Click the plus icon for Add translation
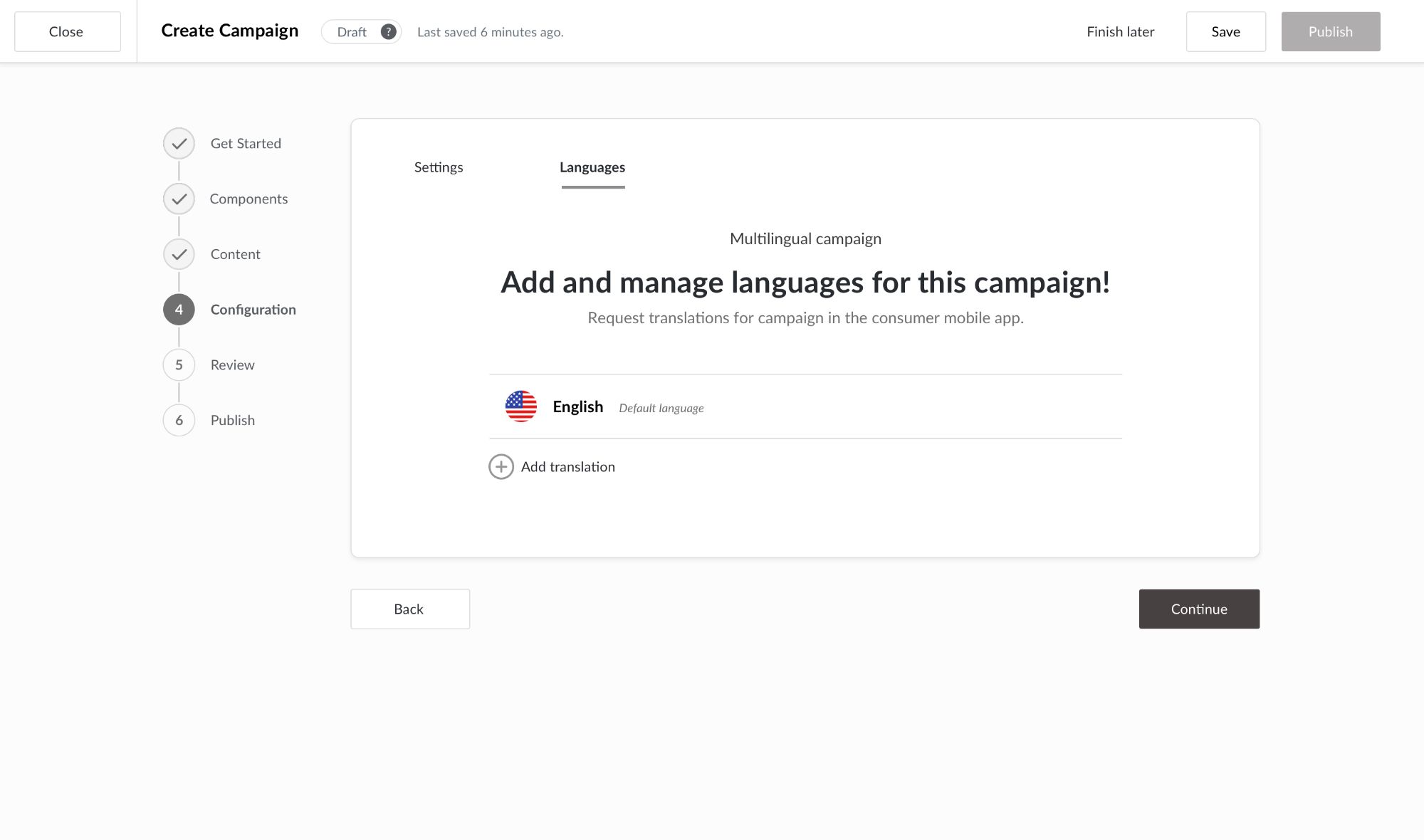The height and width of the screenshot is (840, 1424). (502, 467)
